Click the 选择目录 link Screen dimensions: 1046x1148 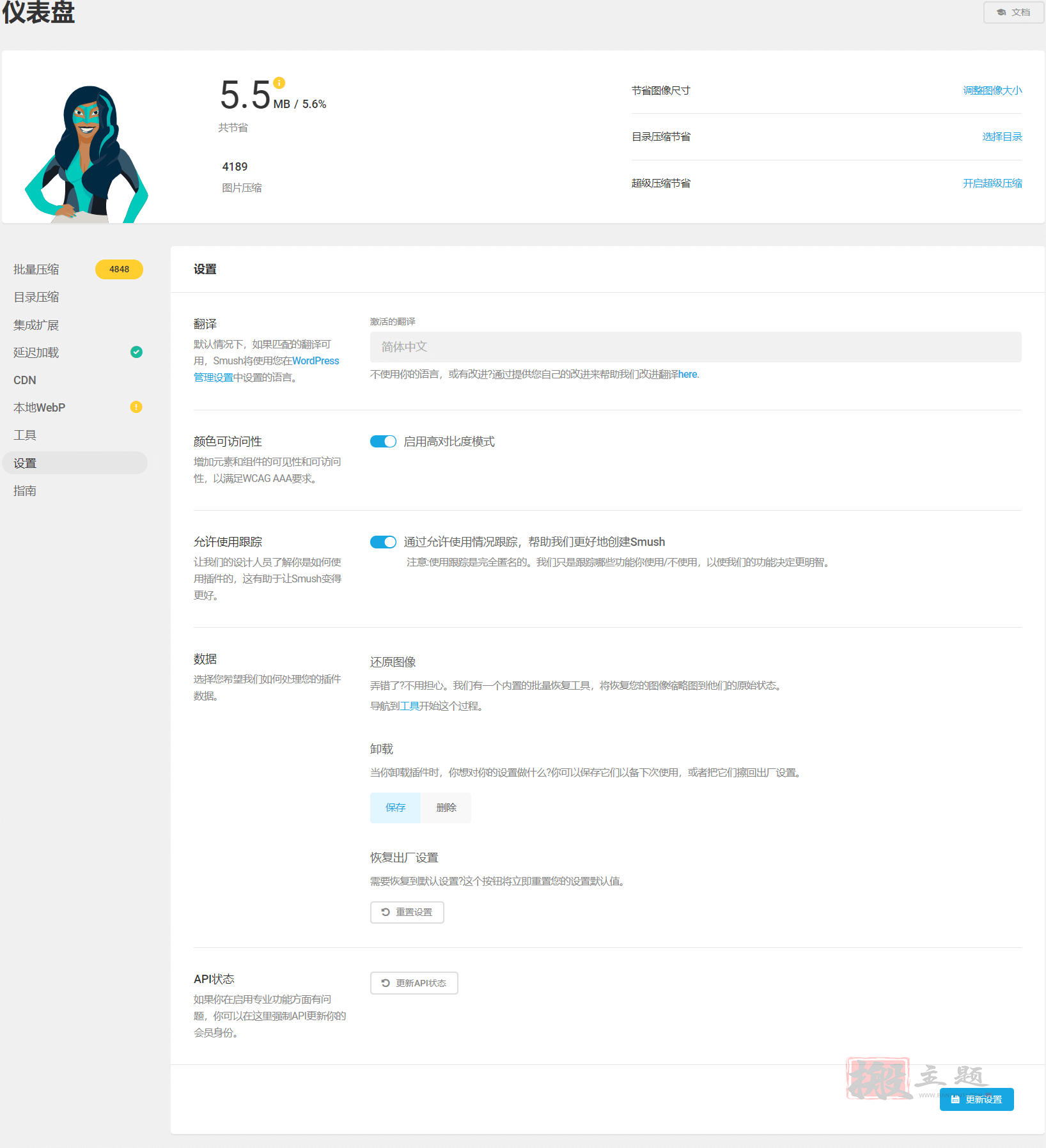[x=1002, y=137]
